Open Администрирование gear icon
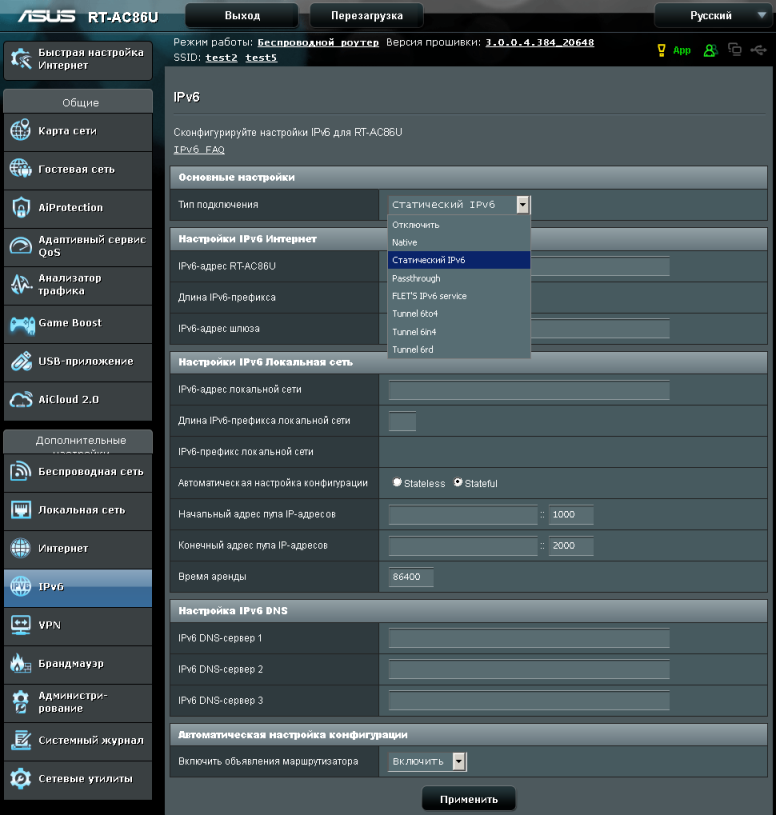Screen dimensions: 776x815 (21, 702)
